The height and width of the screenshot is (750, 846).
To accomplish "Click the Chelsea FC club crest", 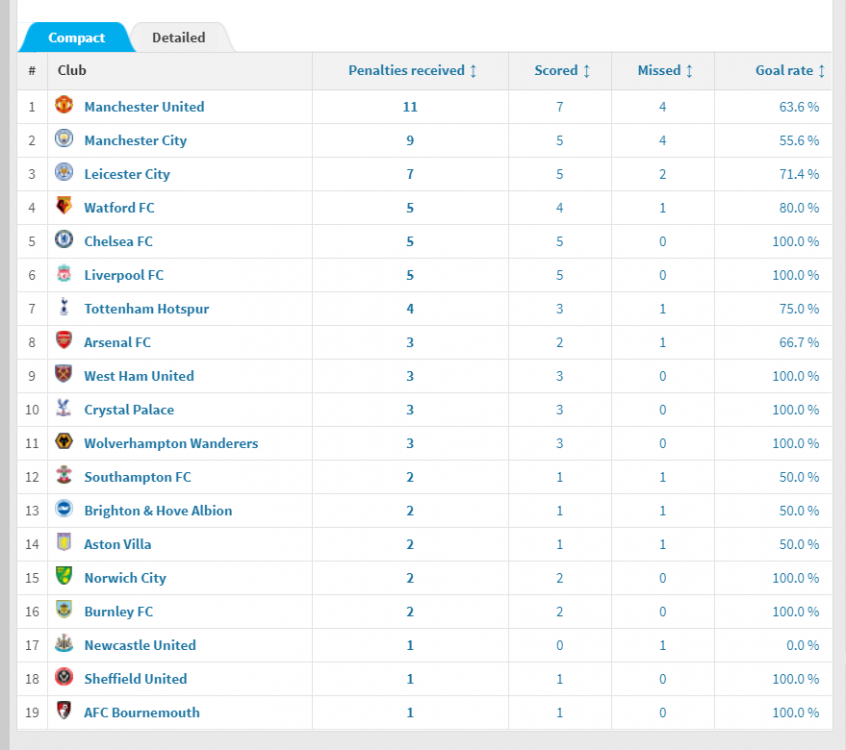I will [x=64, y=240].
